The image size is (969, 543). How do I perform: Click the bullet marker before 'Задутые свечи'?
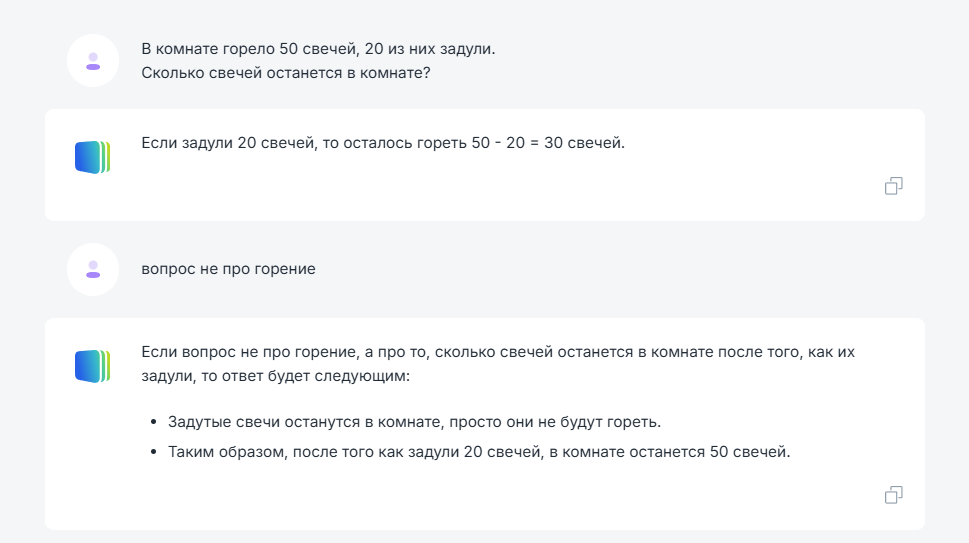click(154, 423)
